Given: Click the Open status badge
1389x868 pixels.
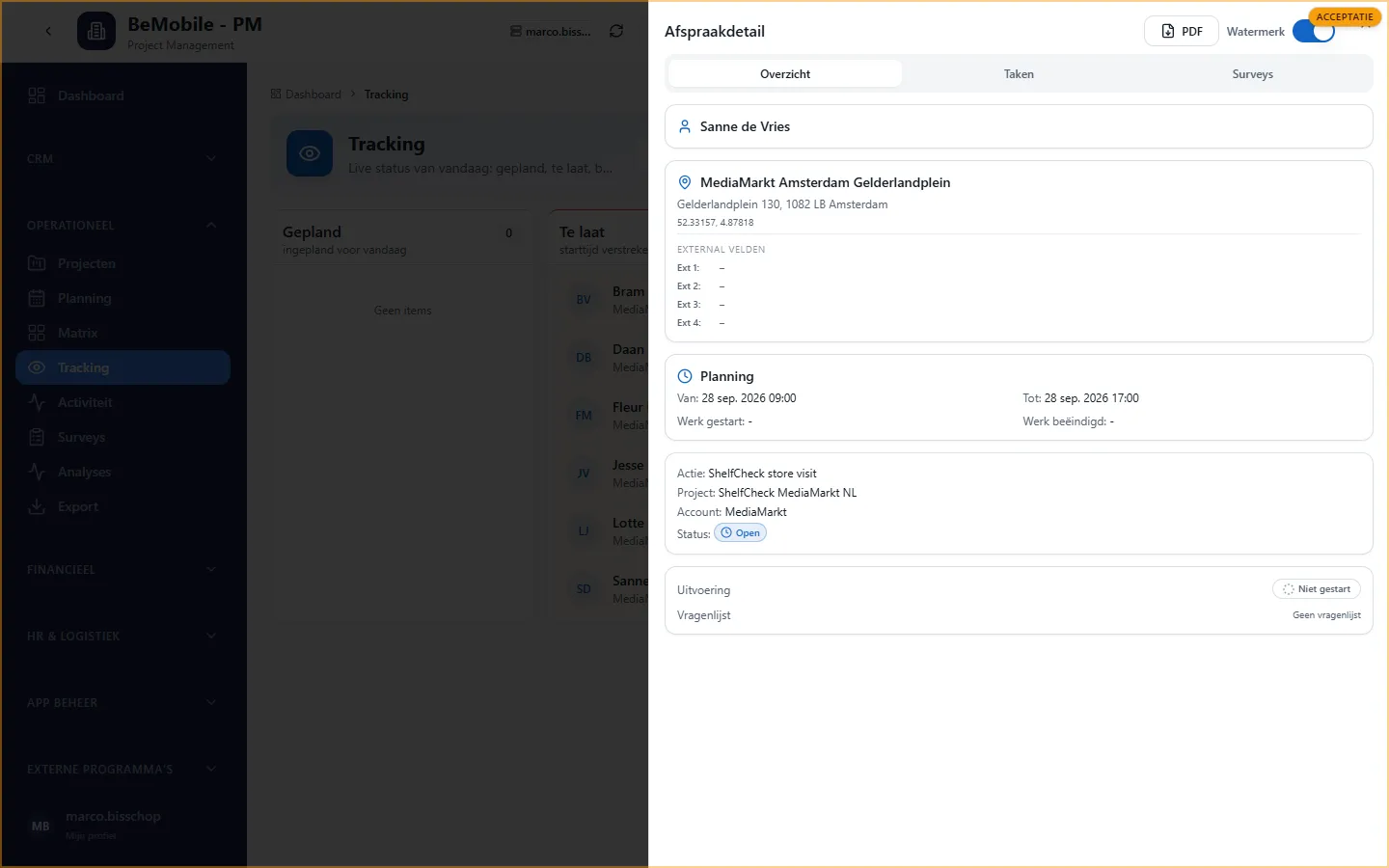Looking at the screenshot, I should pos(740,533).
